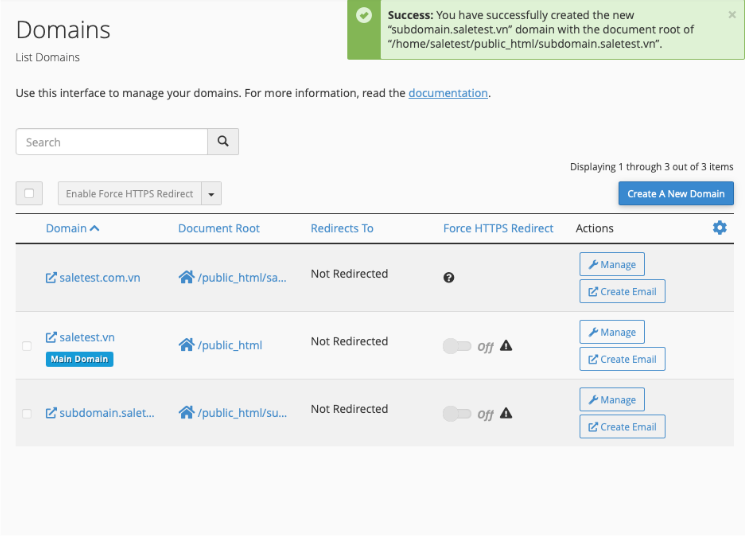Click help question mark in saletest.com.vn row
The image size is (745, 536).
pyautogui.click(x=449, y=278)
